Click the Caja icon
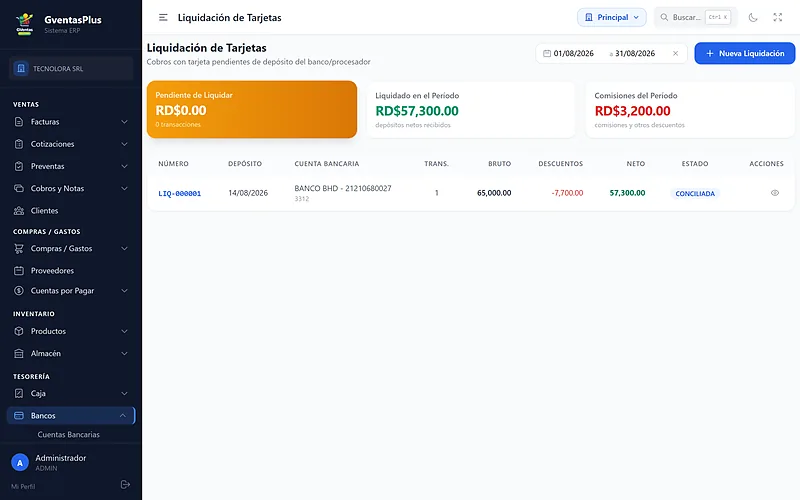Viewport: 800px width, 500px height. [19, 393]
